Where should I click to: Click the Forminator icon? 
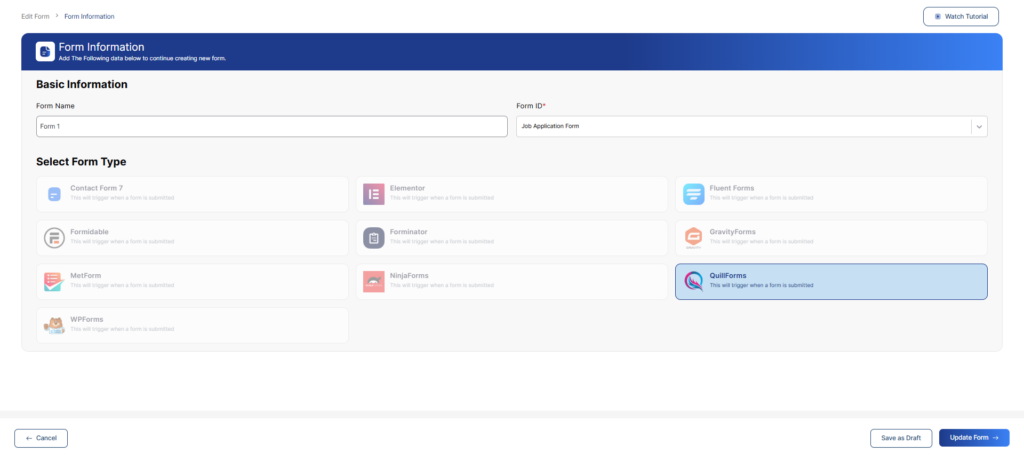point(373,238)
